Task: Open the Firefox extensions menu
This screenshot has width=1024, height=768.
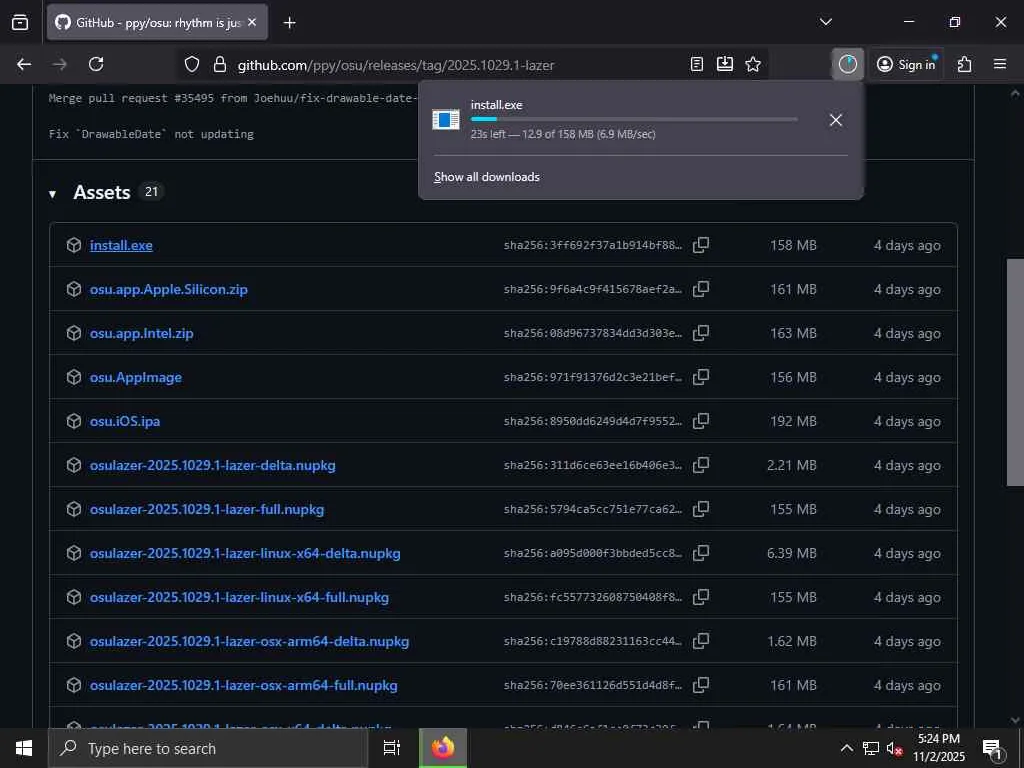Action: pyautogui.click(x=965, y=64)
